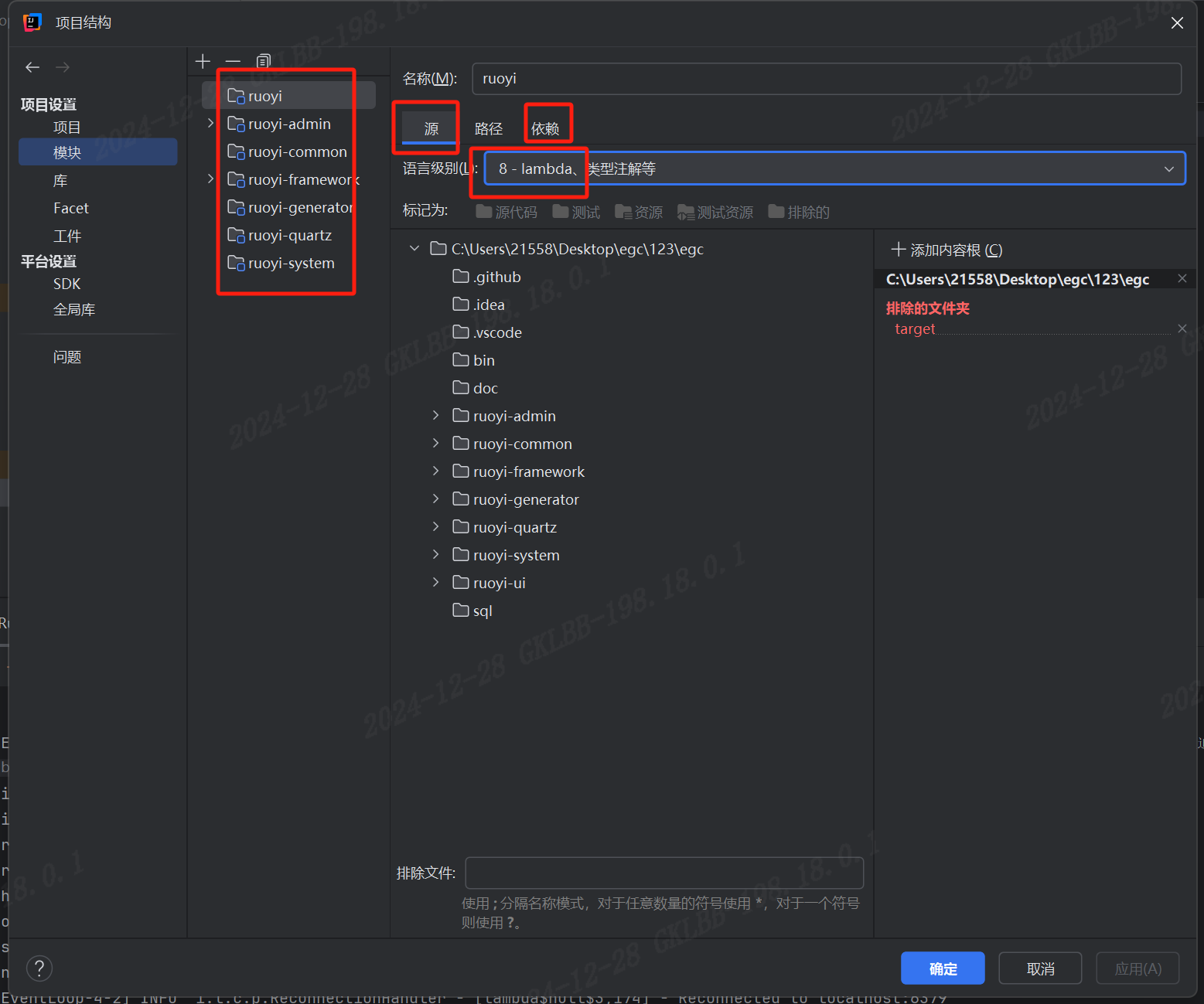The image size is (1204, 1004).
Task: Click the add module plus icon
Action: click(x=203, y=61)
